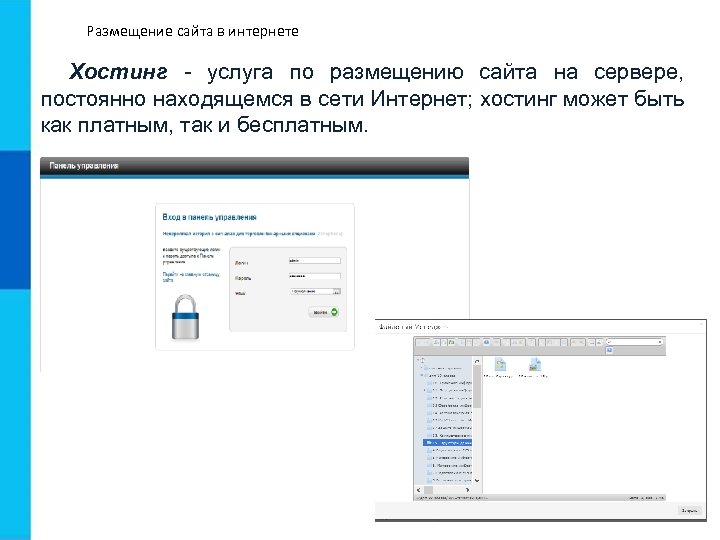
Task: Click the search box in the file manager toolbar
Action: point(634,342)
